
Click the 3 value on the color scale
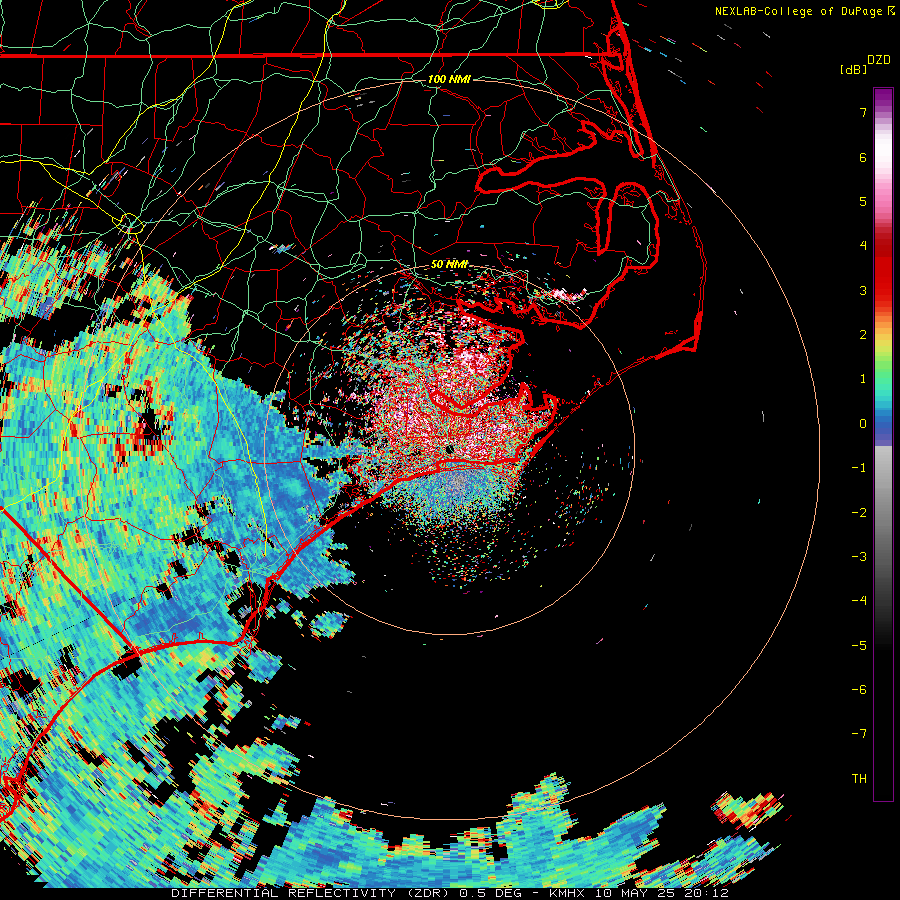[x=863, y=290]
